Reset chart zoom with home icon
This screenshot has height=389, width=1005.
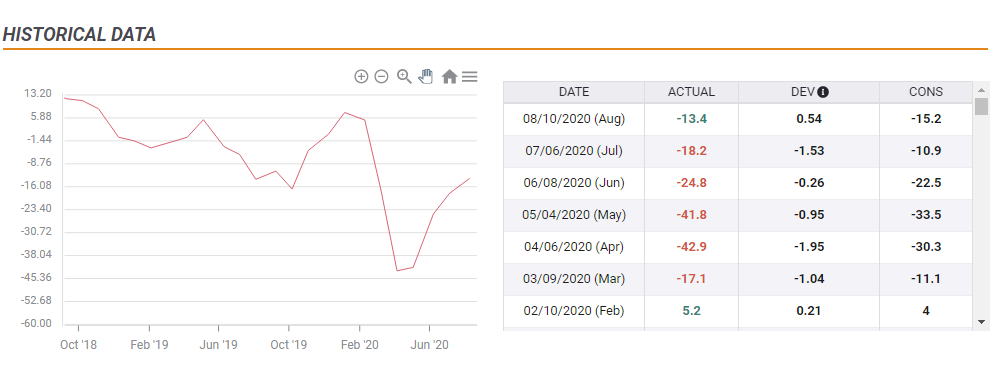(449, 77)
